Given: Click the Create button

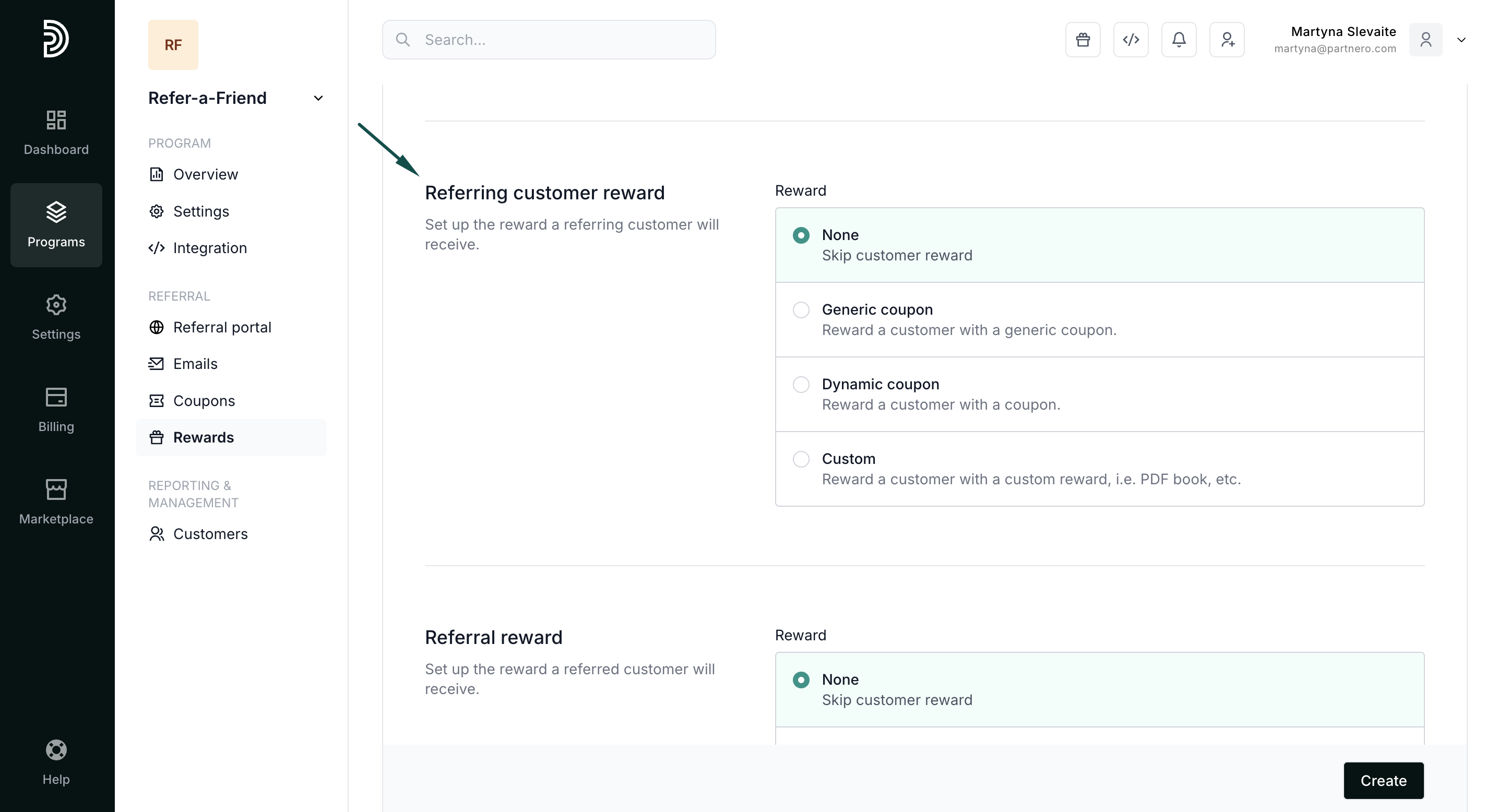Looking at the screenshot, I should pyautogui.click(x=1383, y=780).
